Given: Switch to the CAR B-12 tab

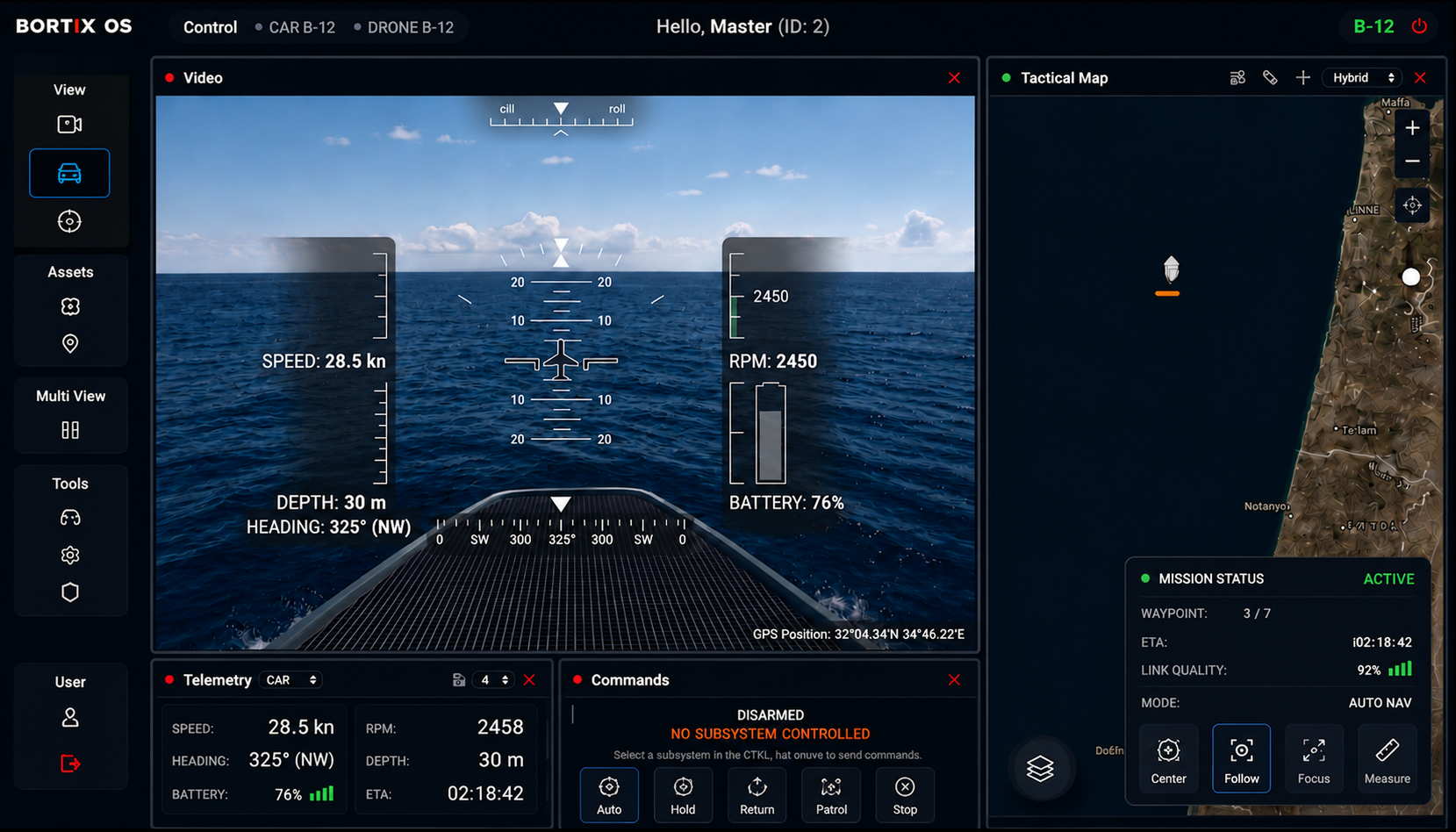Looking at the screenshot, I should tap(295, 27).
